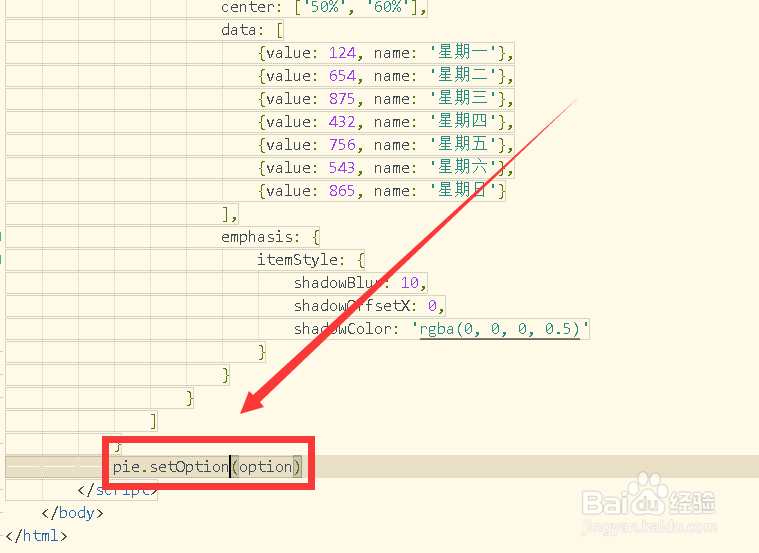Click the value 654 in the data array
The width and height of the screenshot is (759, 553).
[342, 76]
